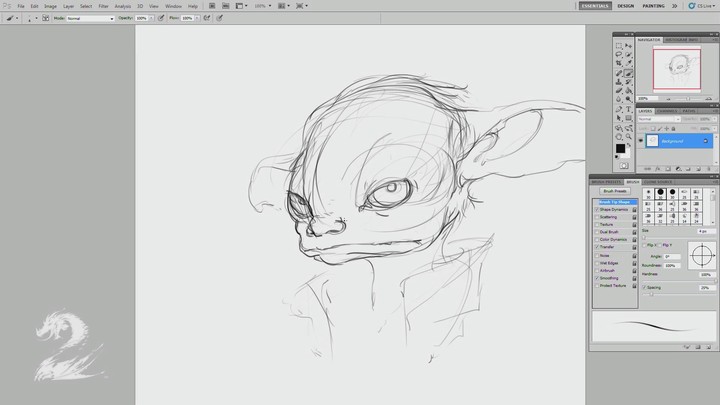Select the Paint Bucket tool
Image resolution: width=720 pixels, height=405 pixels.
629,90
